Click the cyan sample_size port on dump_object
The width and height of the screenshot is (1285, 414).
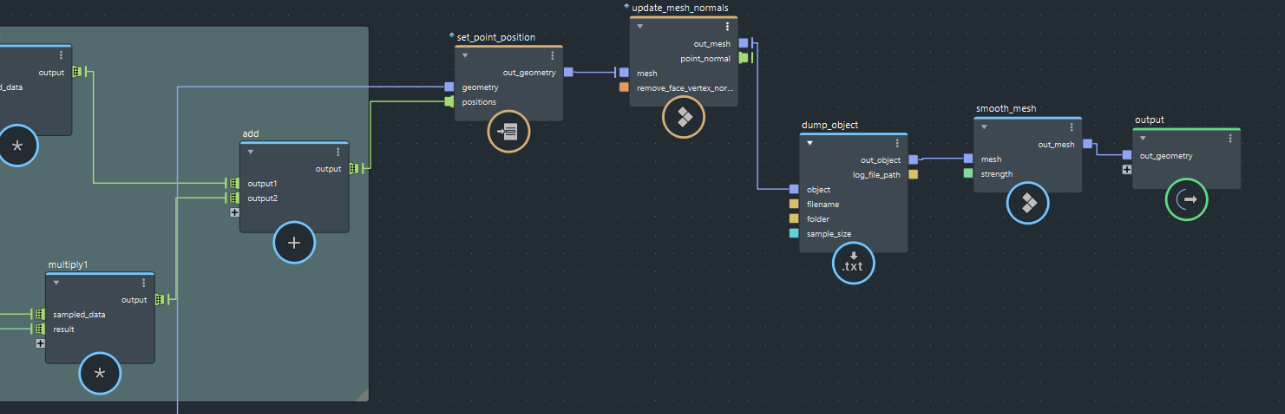click(793, 233)
